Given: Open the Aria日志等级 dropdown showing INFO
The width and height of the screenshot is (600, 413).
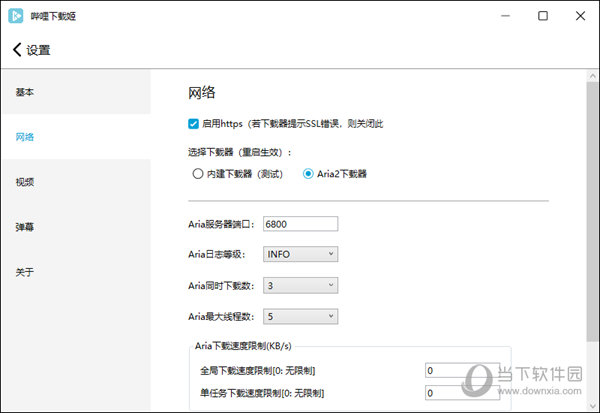Looking at the screenshot, I should tap(300, 254).
